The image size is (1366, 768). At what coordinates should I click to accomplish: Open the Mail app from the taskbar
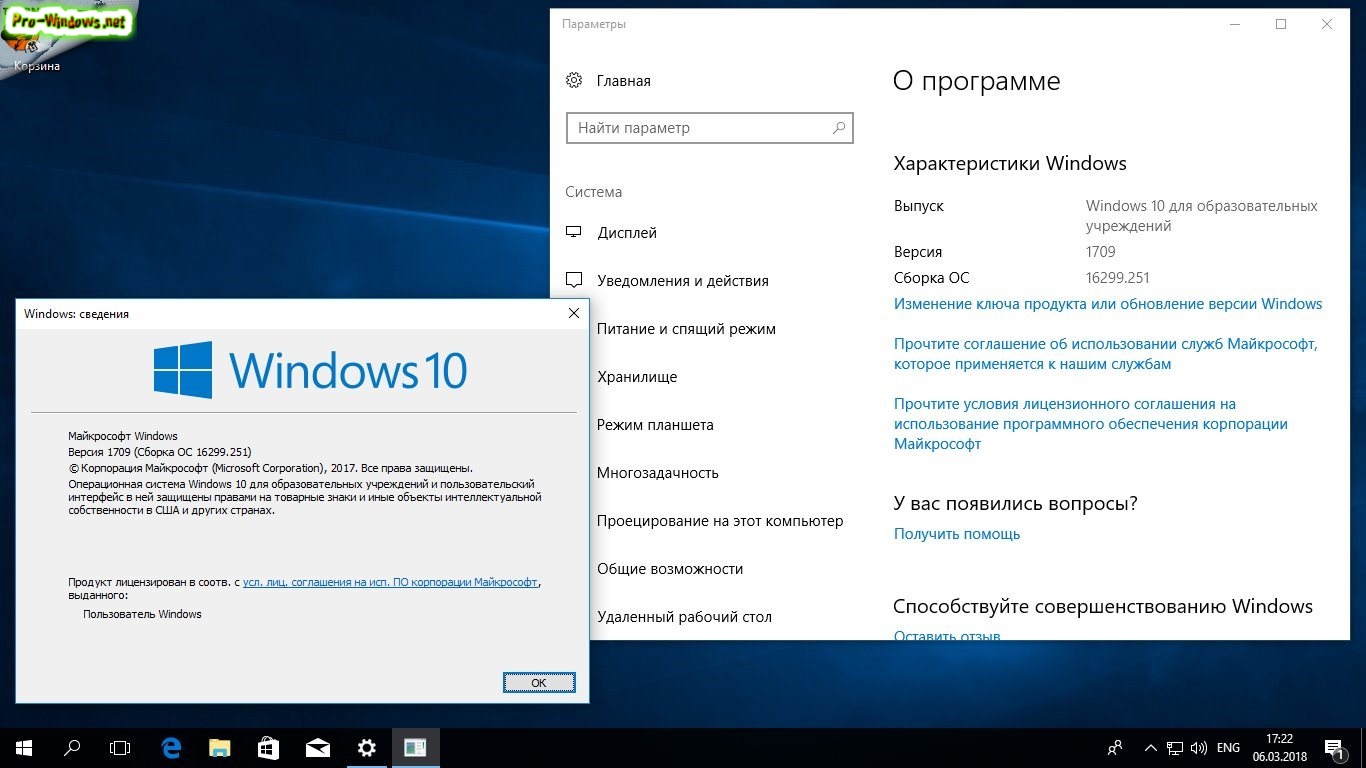coord(318,747)
